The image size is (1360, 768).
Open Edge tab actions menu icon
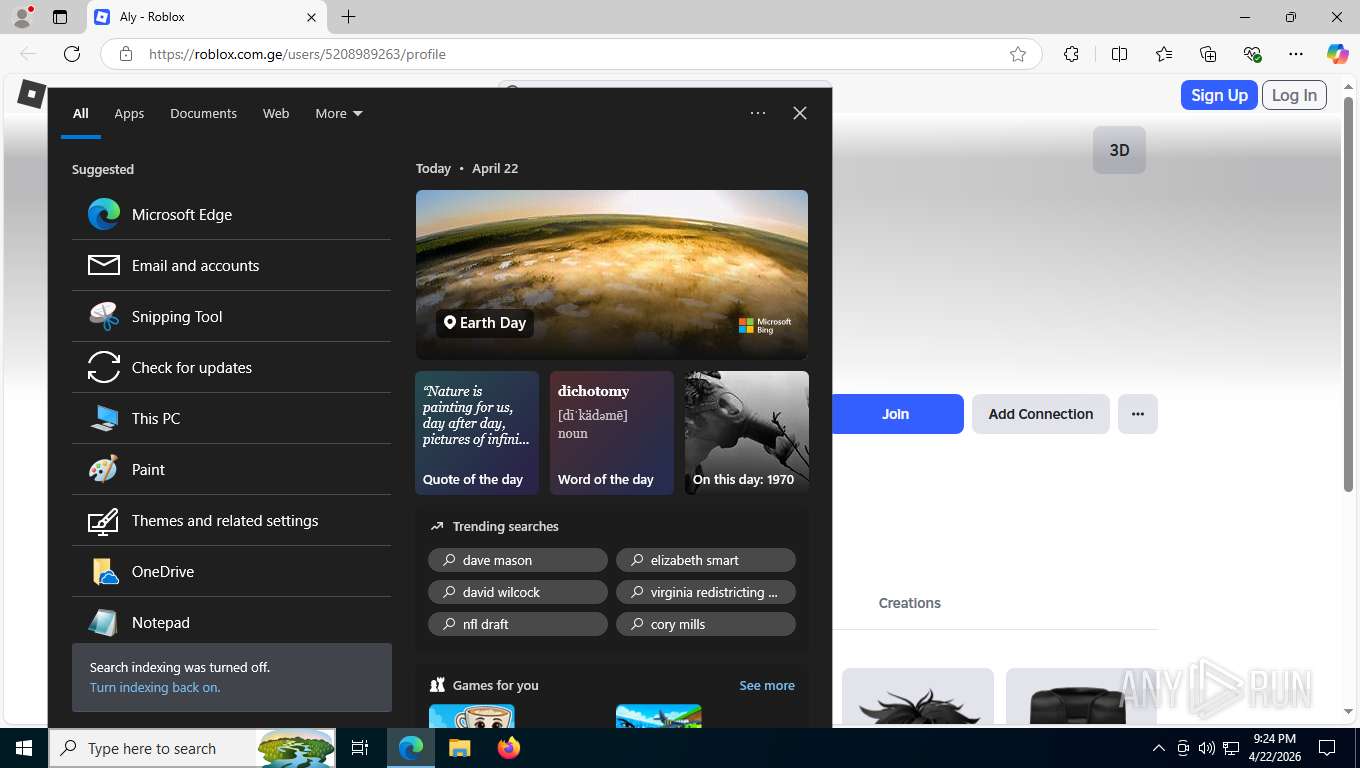pyautogui.click(x=60, y=17)
